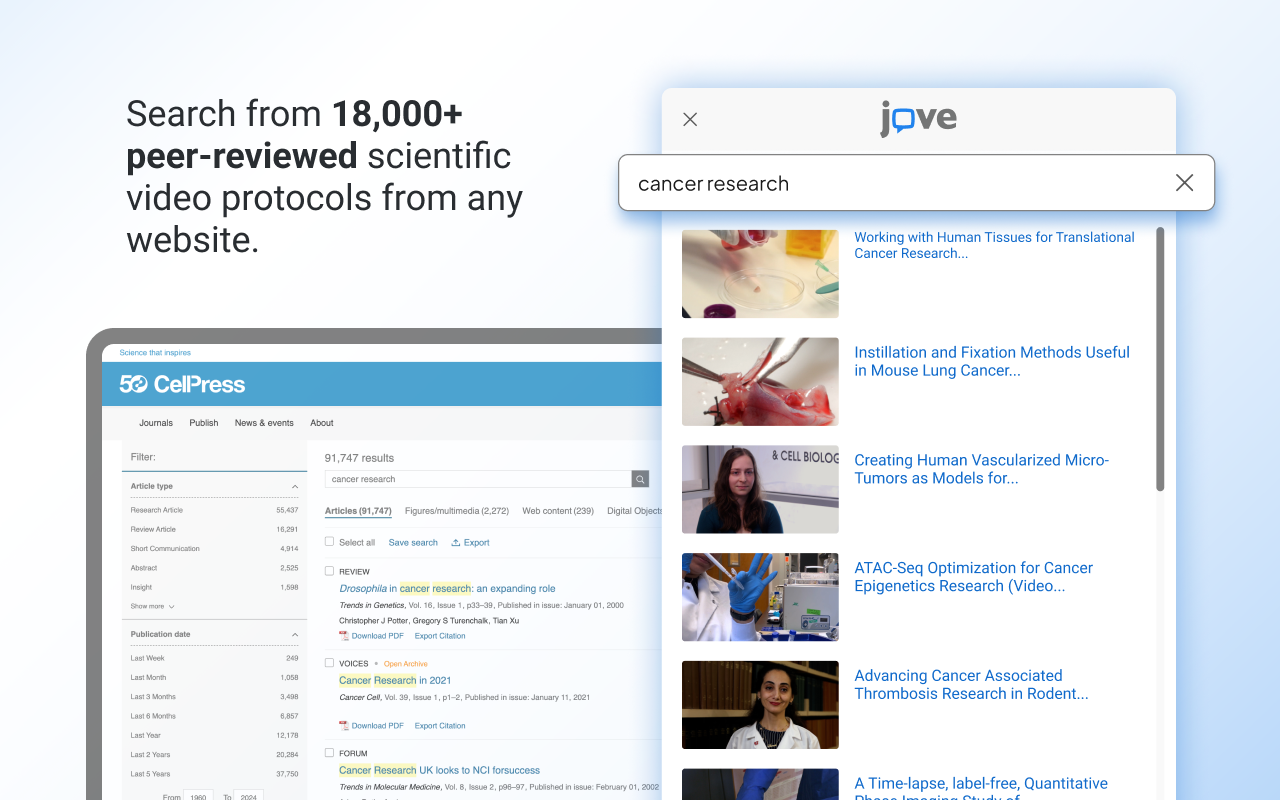Viewport: 1280px width, 800px height.
Task: Open the News & events menu
Action: tap(264, 423)
